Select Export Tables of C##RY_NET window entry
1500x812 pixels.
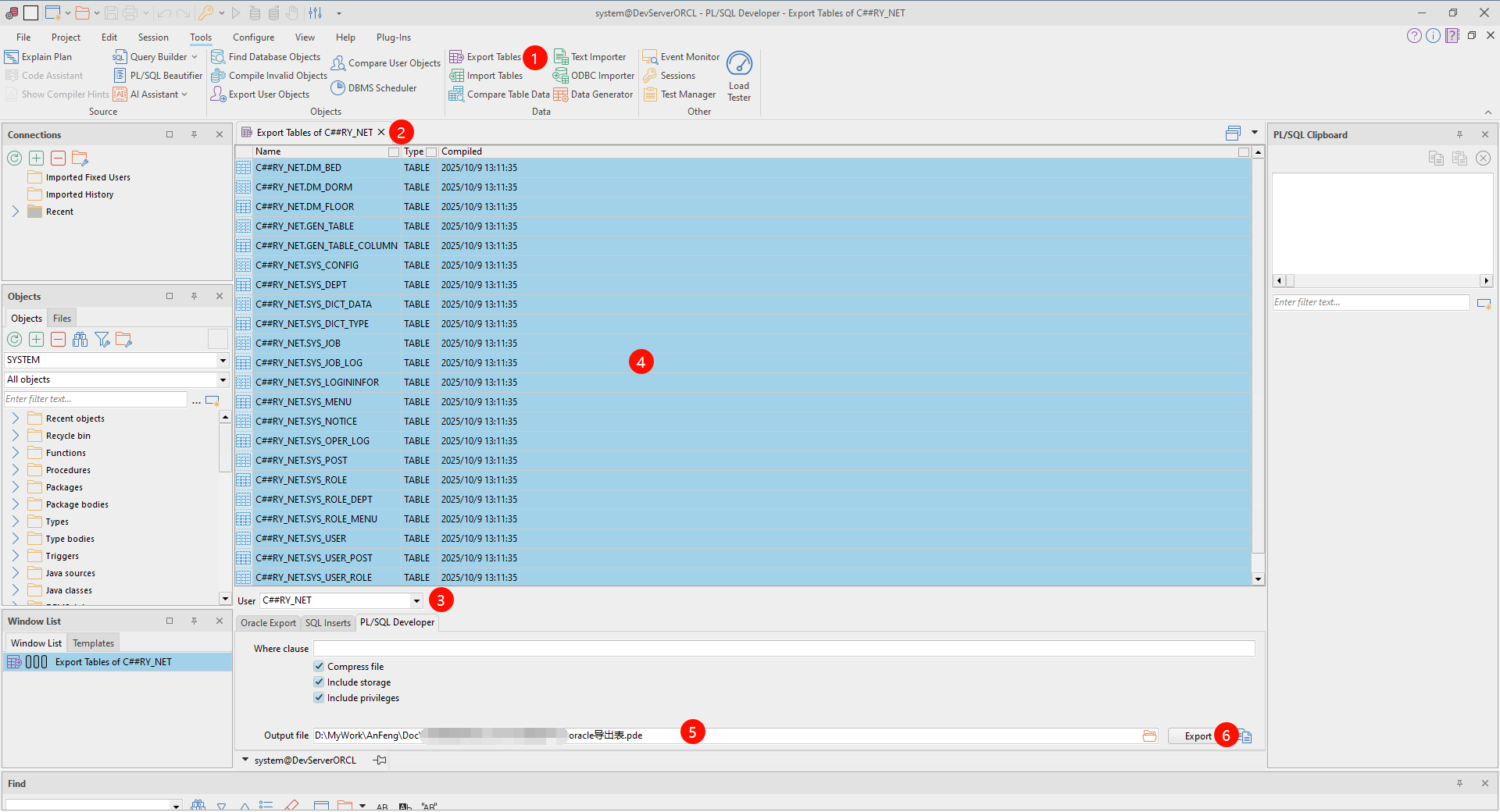[x=117, y=662]
